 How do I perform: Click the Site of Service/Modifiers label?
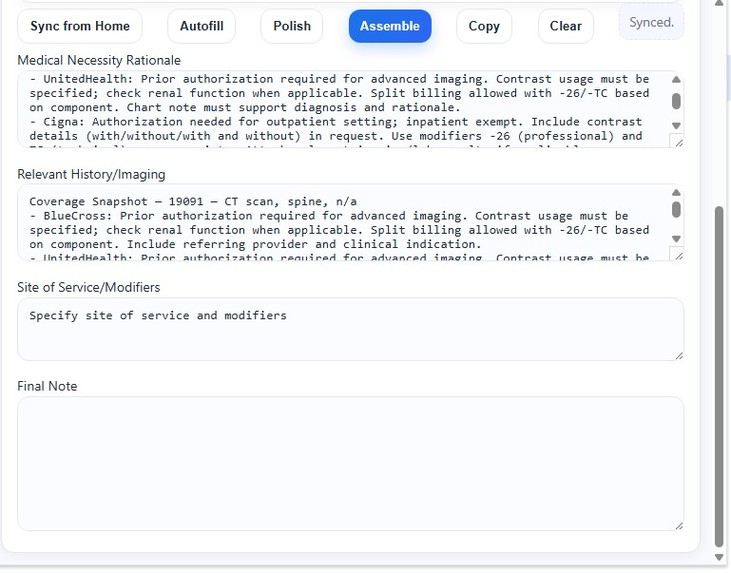coord(89,287)
